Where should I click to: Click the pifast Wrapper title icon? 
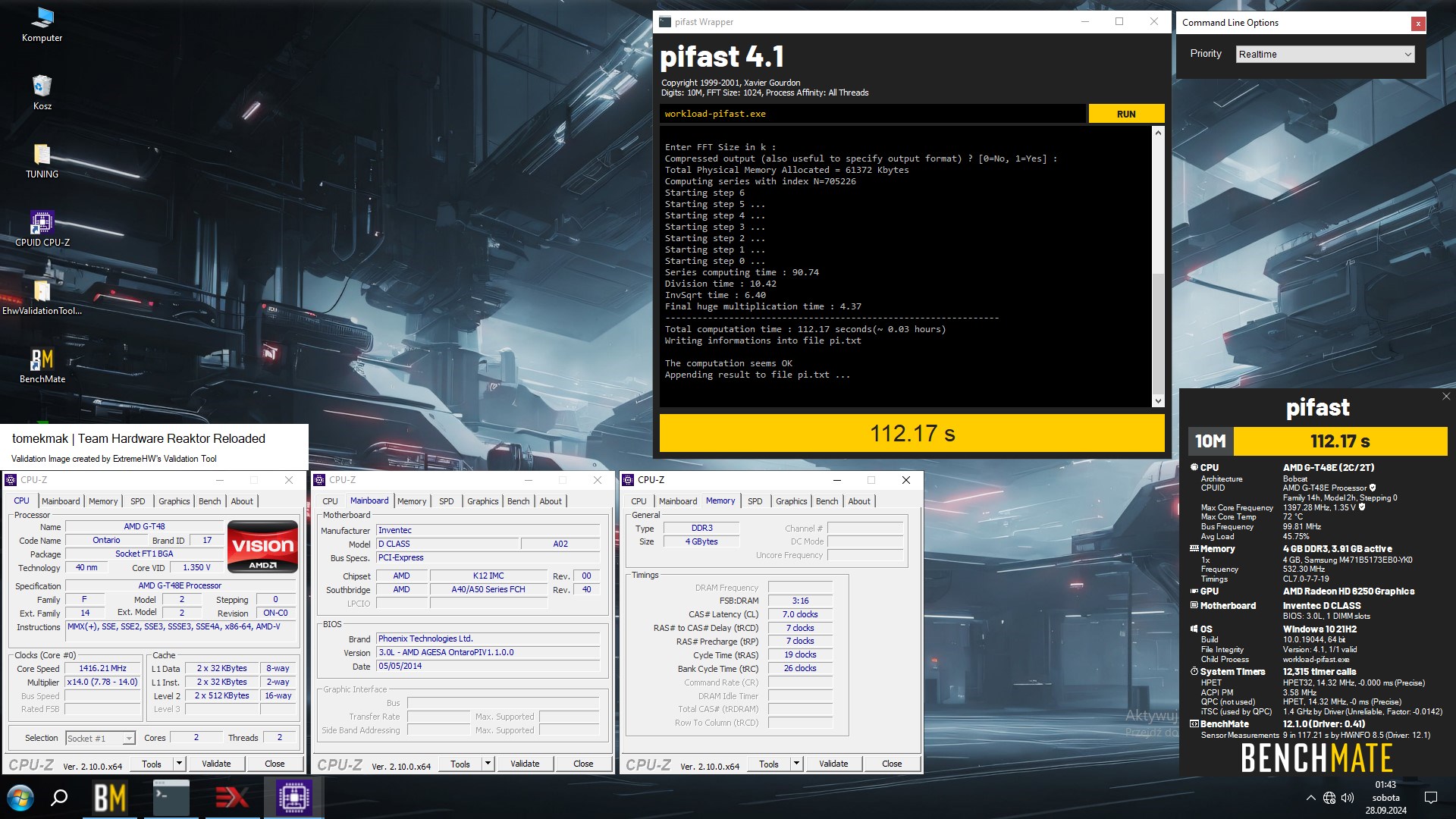tap(665, 22)
